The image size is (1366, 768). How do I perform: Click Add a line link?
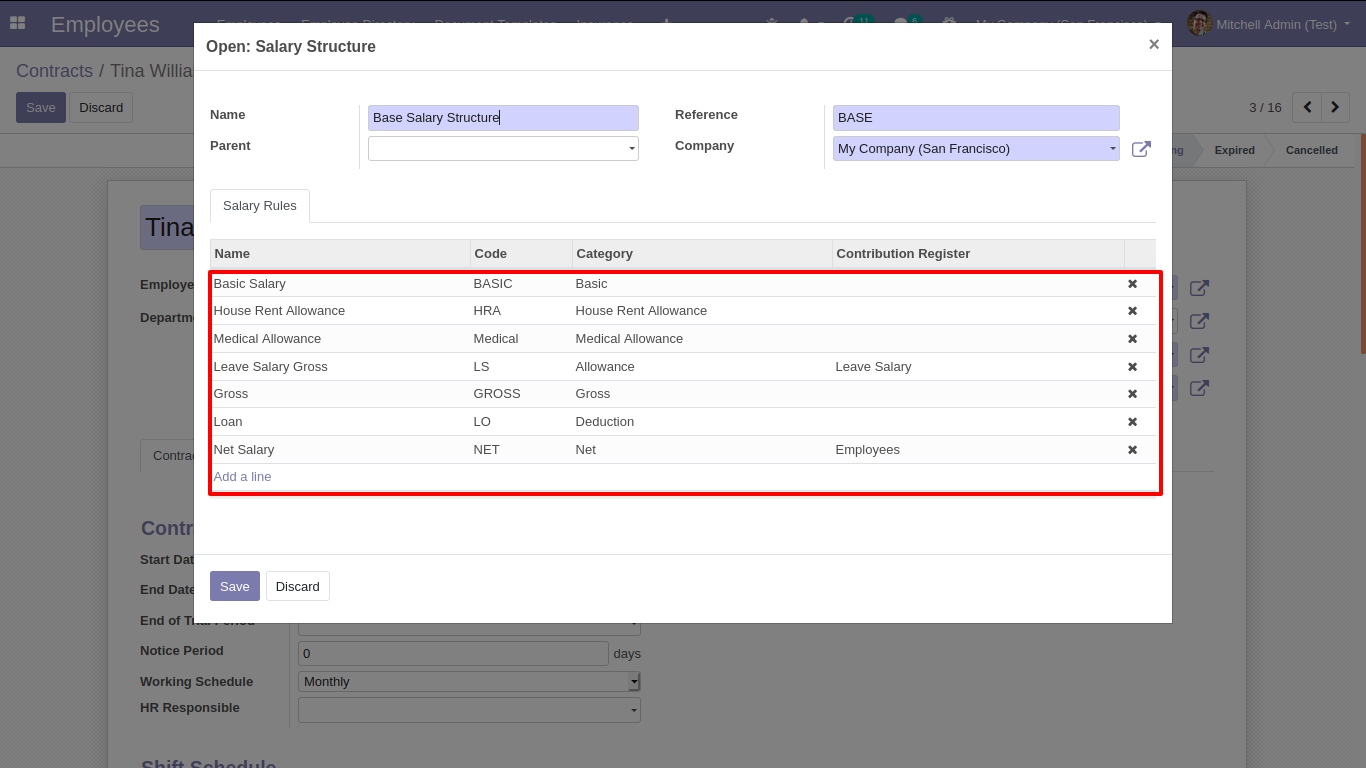tap(242, 477)
